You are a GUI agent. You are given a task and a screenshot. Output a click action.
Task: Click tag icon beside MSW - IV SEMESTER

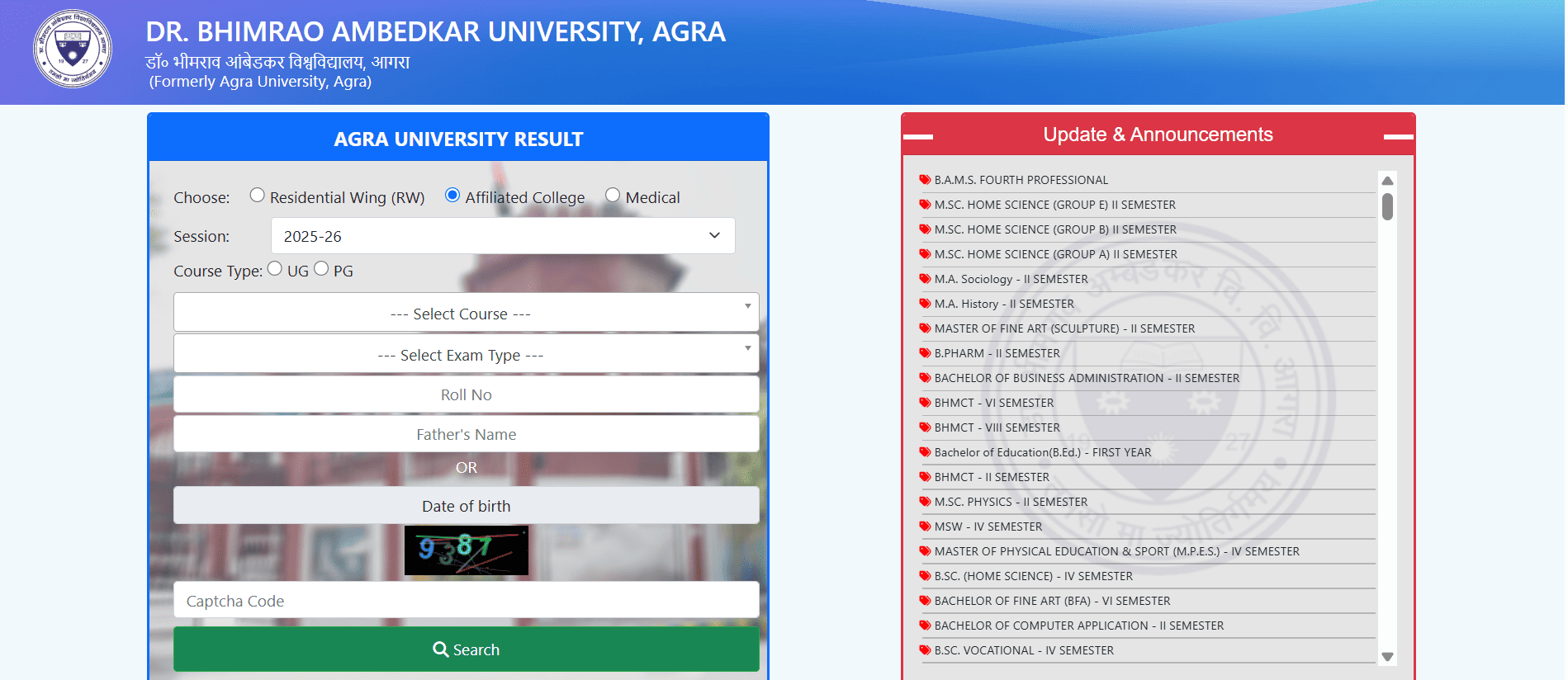pyautogui.click(x=925, y=527)
